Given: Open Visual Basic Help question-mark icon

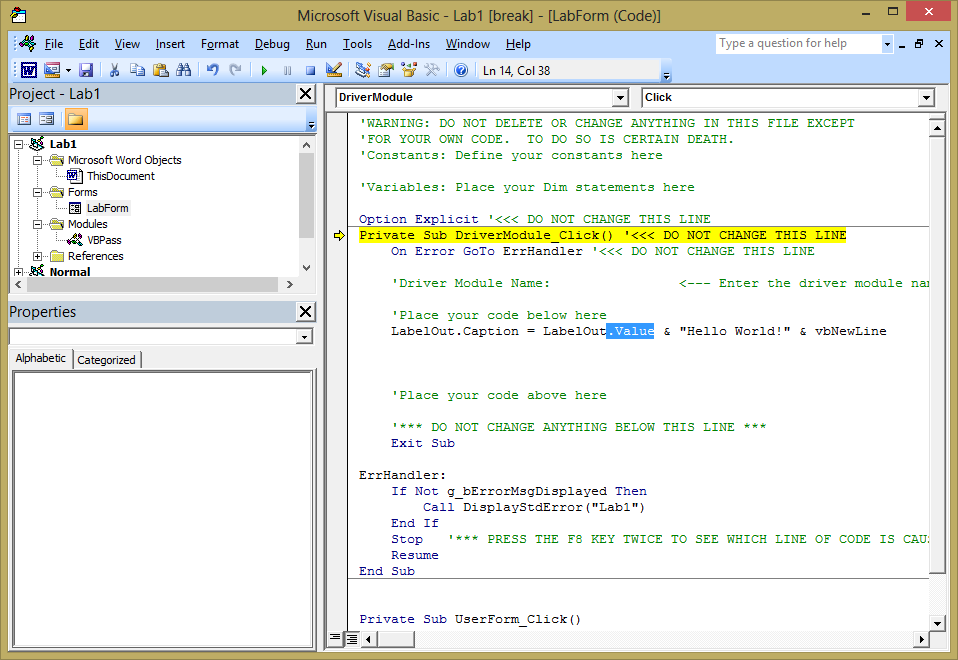Looking at the screenshot, I should pos(461,70).
